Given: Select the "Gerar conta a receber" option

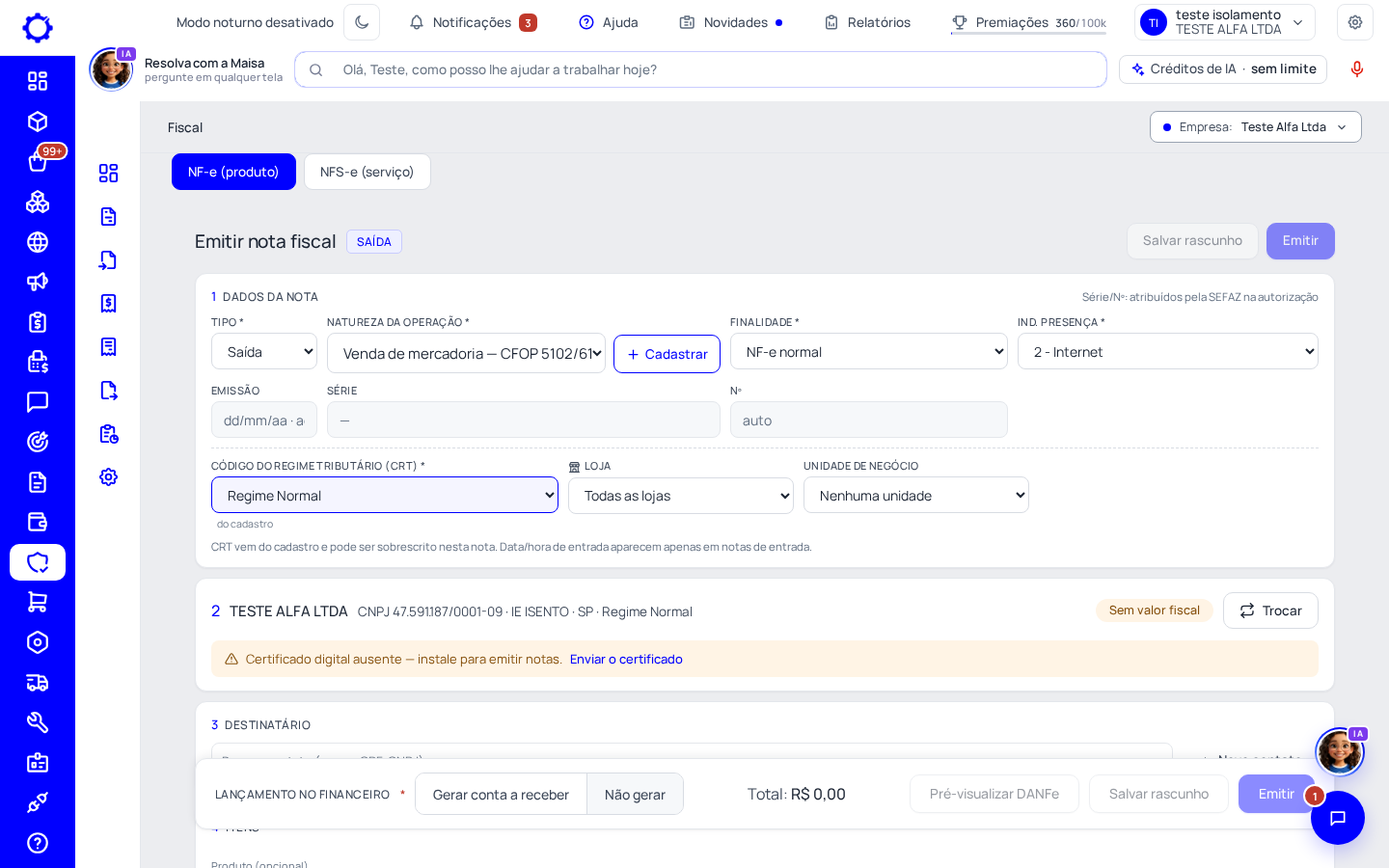Looking at the screenshot, I should pyautogui.click(x=501, y=794).
